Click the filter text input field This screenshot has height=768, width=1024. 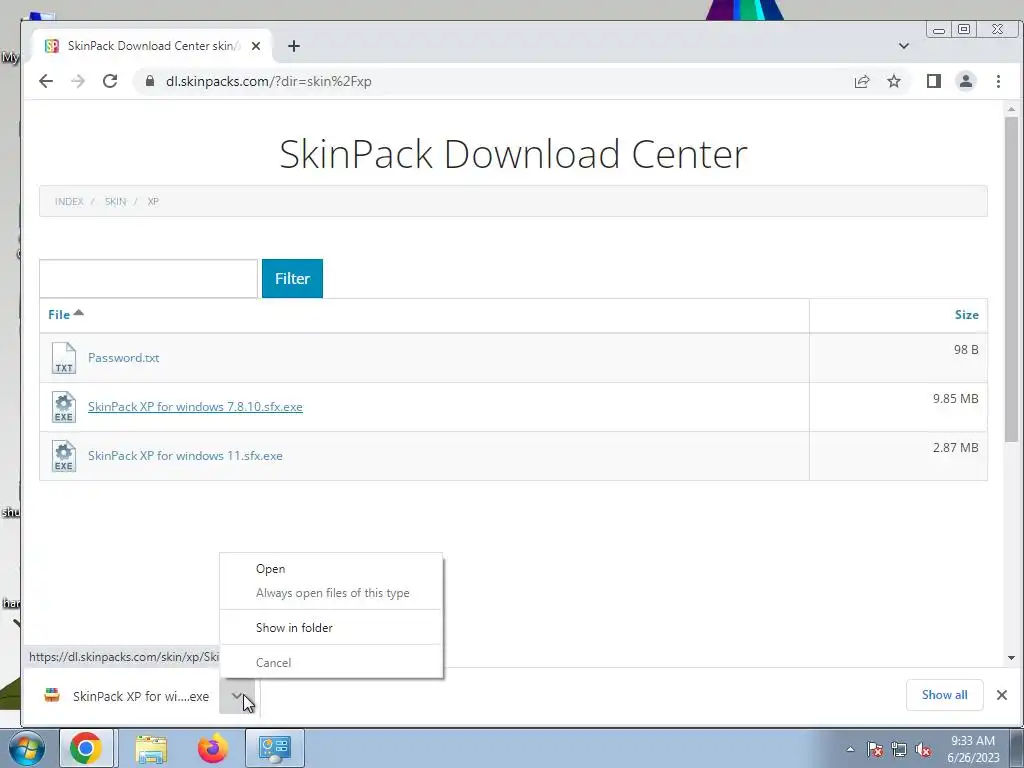[148, 278]
